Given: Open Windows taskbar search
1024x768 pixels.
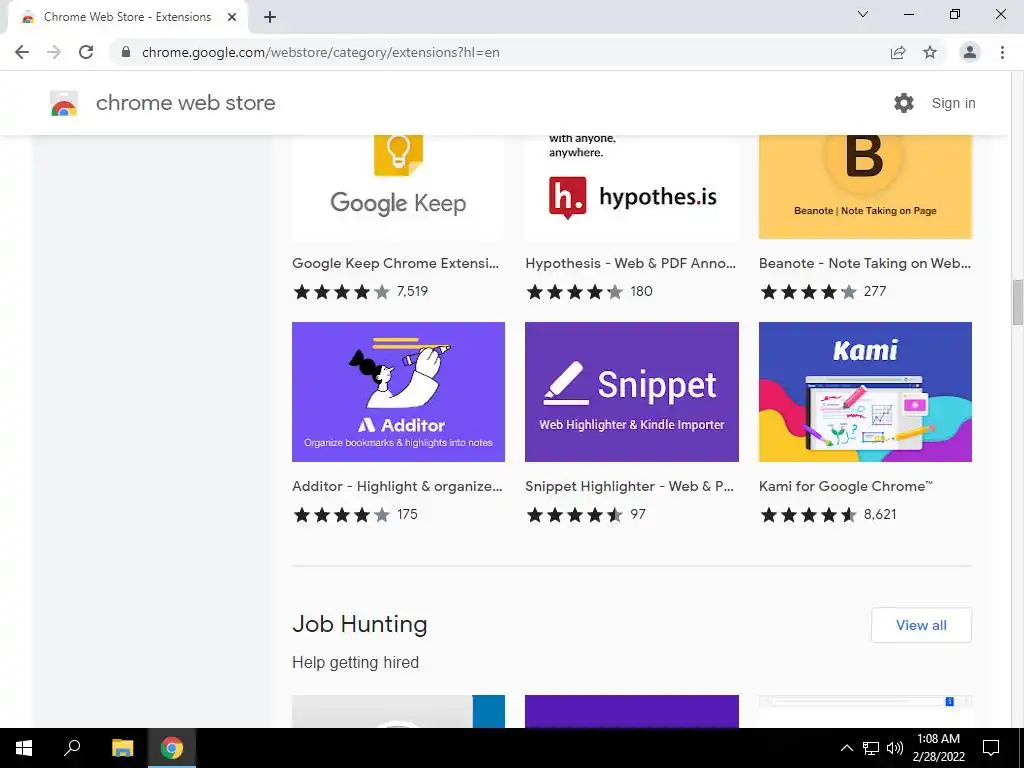Looking at the screenshot, I should 72,748.
